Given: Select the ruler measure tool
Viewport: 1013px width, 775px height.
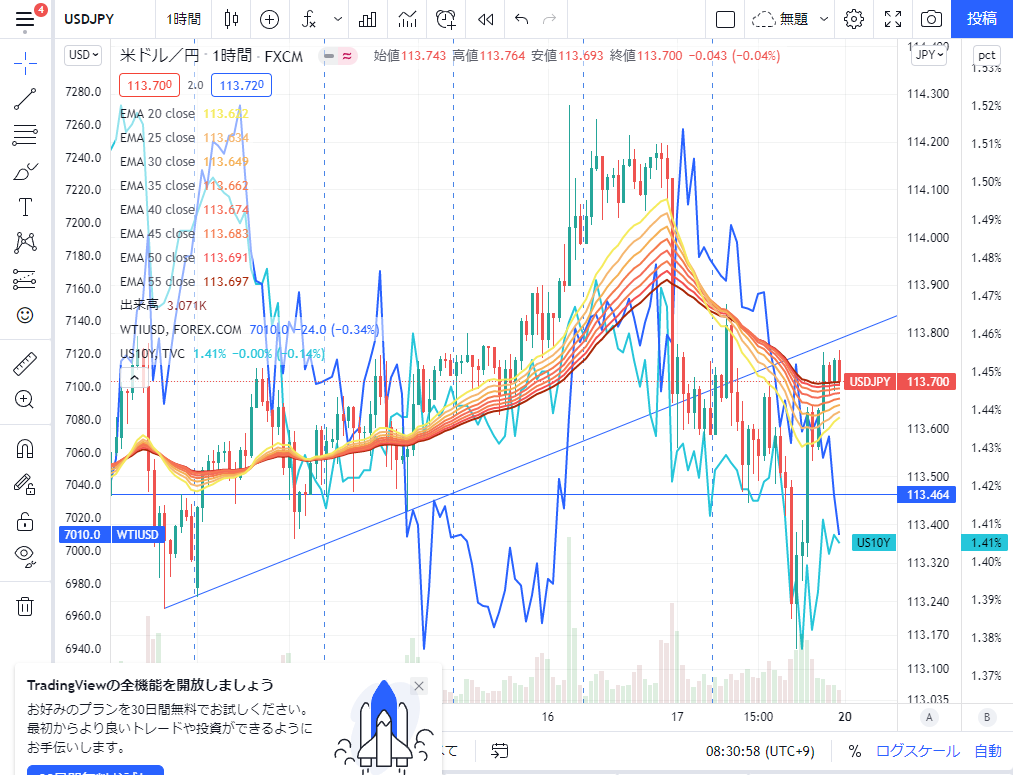Looking at the screenshot, I should tap(25, 364).
